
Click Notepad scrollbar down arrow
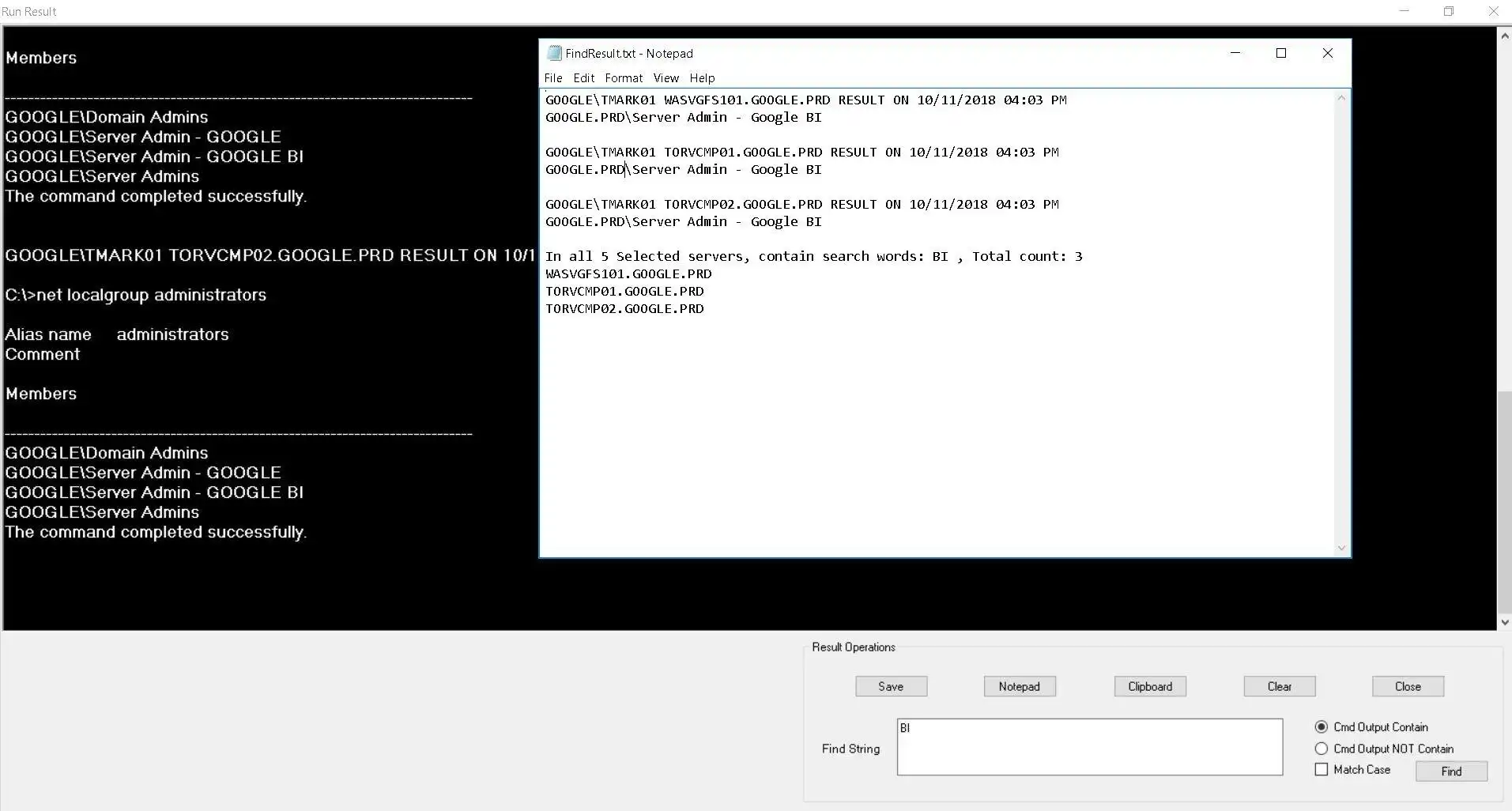coord(1341,548)
